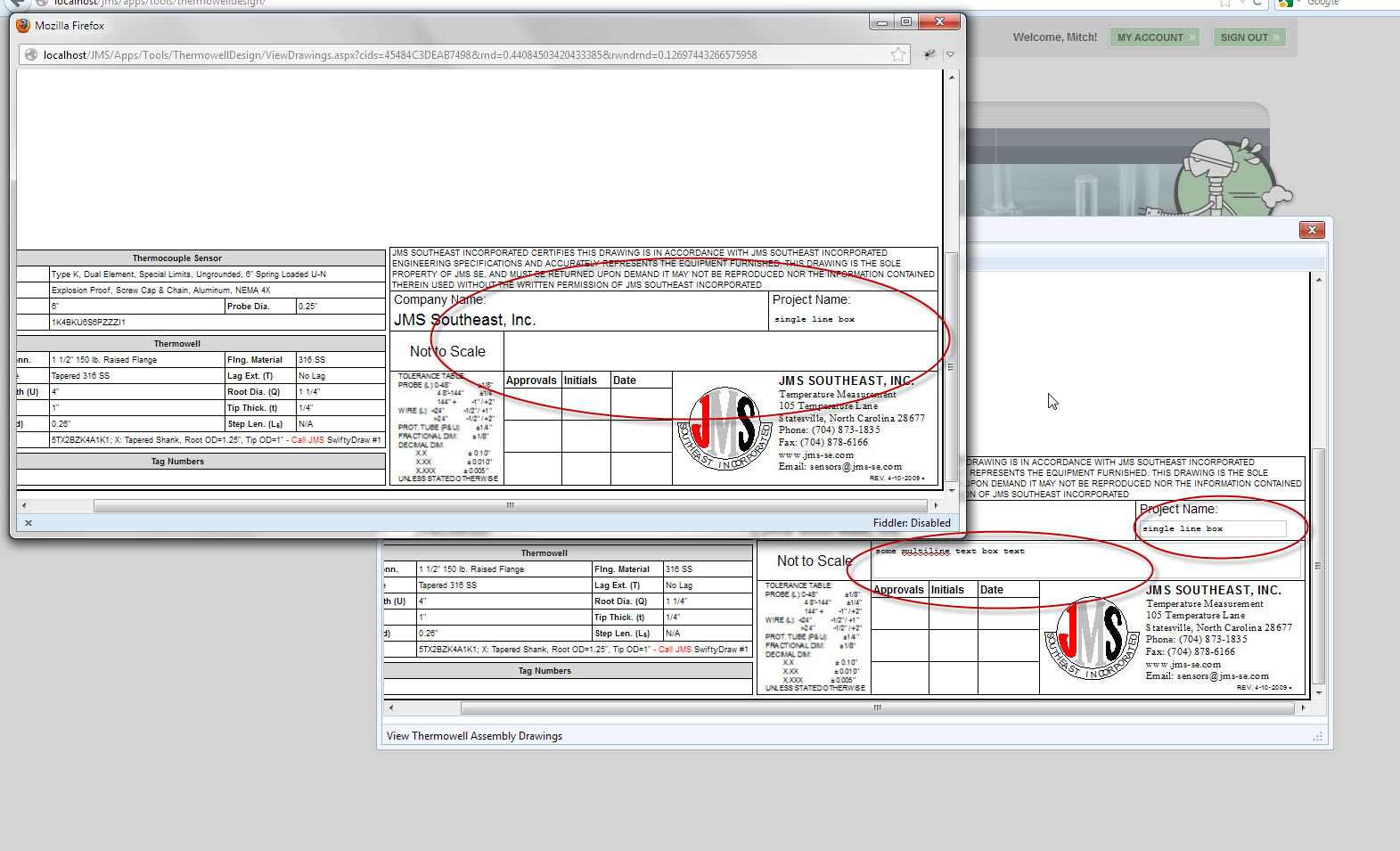The width and height of the screenshot is (1400, 851).
Task: Click the Project Name input in the background dialog
Action: [x=1213, y=529]
